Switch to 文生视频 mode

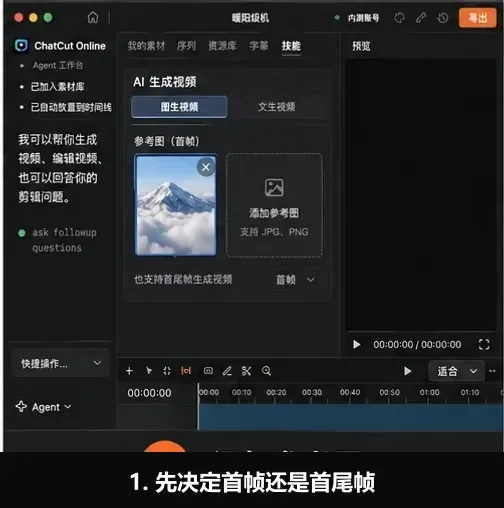pyautogui.click(x=277, y=107)
